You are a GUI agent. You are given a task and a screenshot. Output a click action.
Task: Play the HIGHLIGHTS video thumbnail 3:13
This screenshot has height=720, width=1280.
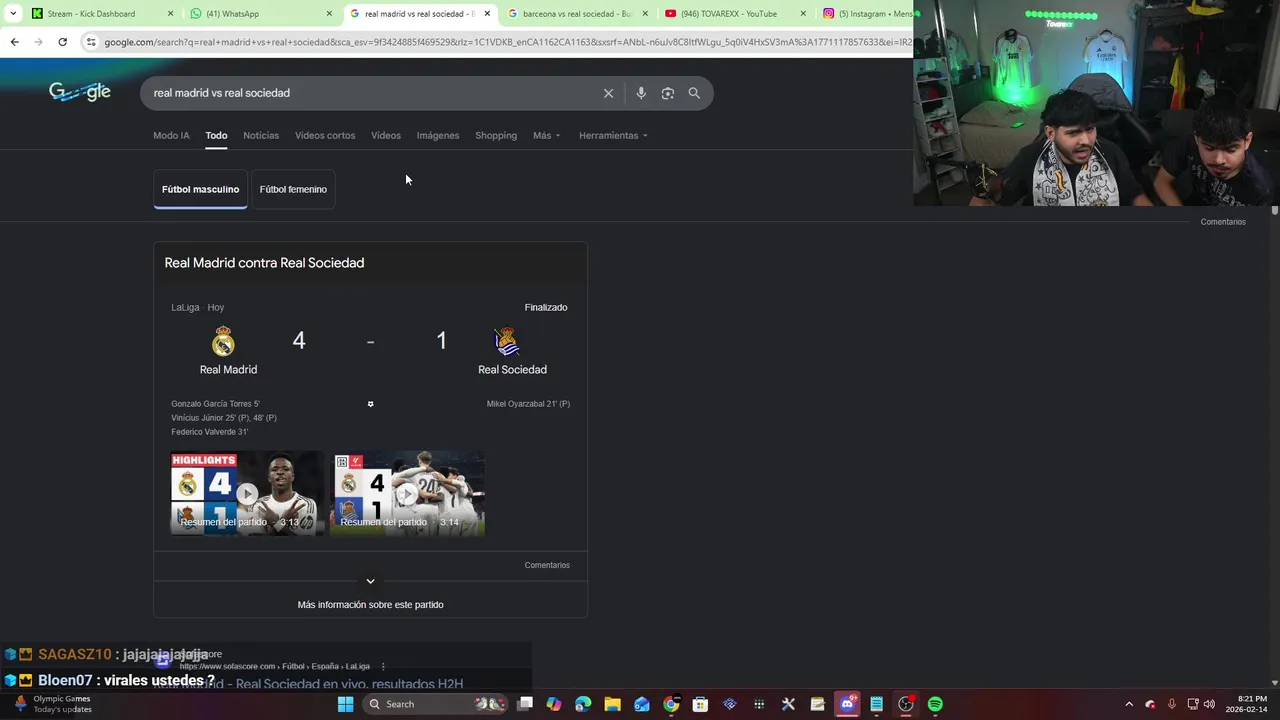[248, 493]
